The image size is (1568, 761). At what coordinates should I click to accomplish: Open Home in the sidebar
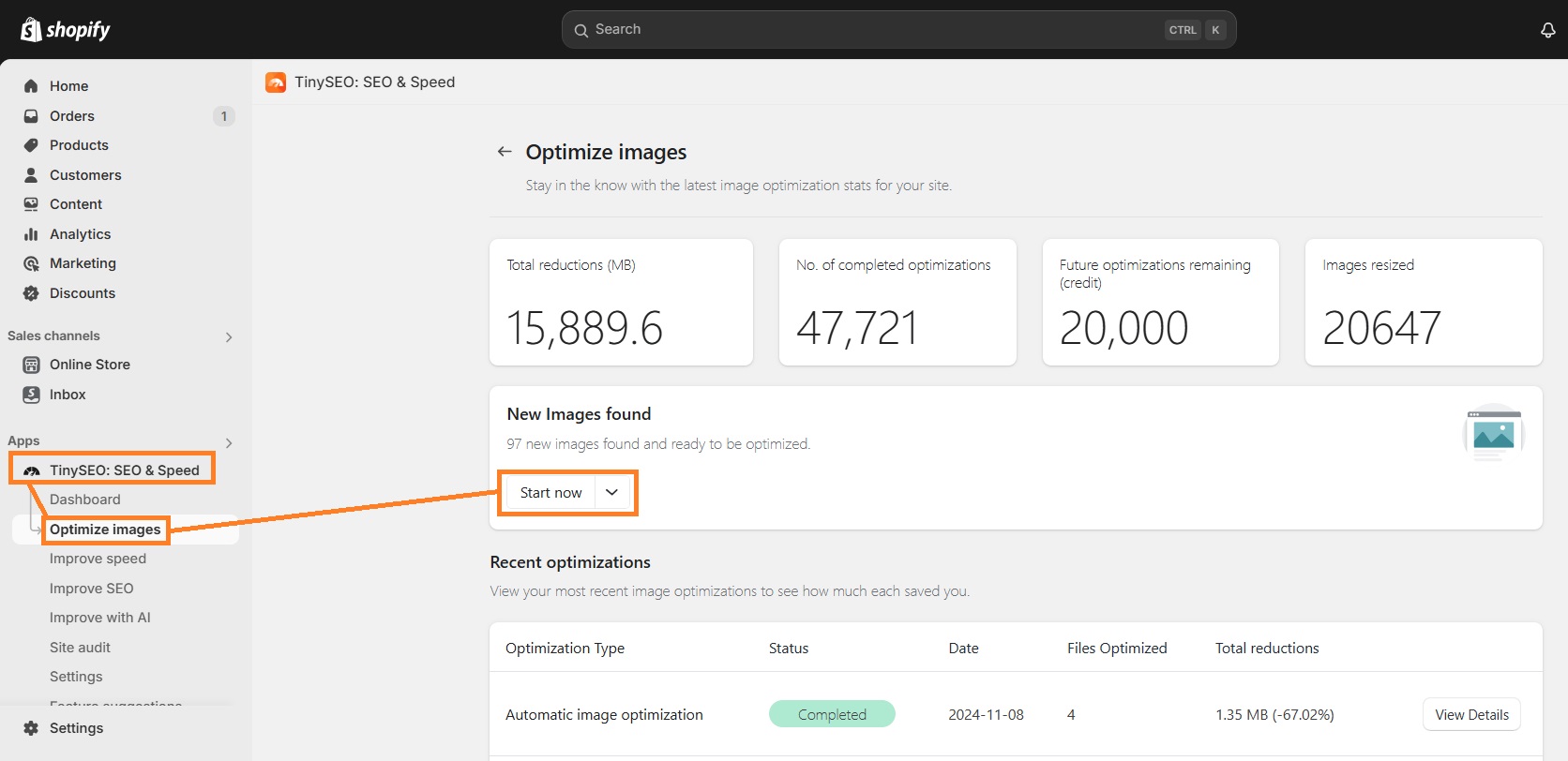(68, 86)
